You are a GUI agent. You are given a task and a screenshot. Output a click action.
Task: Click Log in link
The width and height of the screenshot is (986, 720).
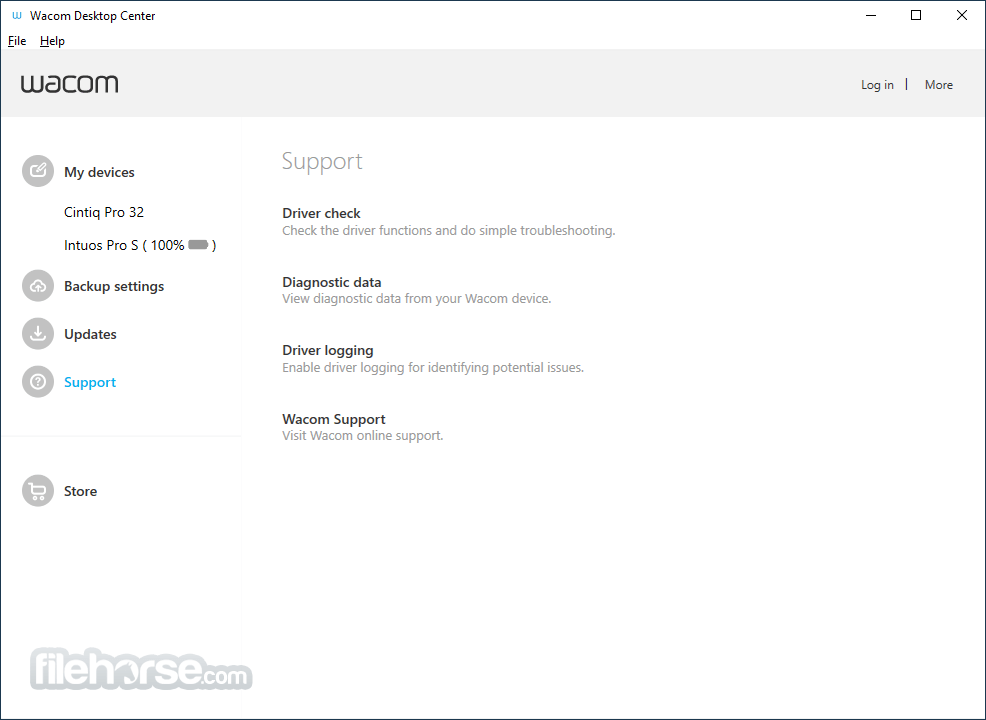click(877, 85)
